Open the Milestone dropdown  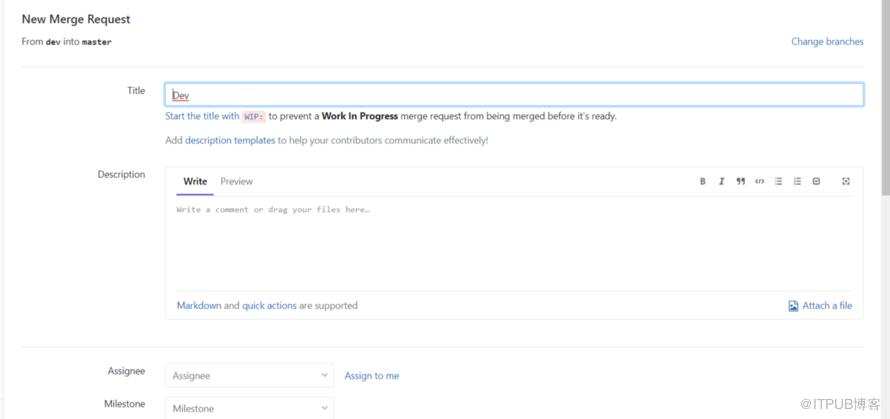250,408
